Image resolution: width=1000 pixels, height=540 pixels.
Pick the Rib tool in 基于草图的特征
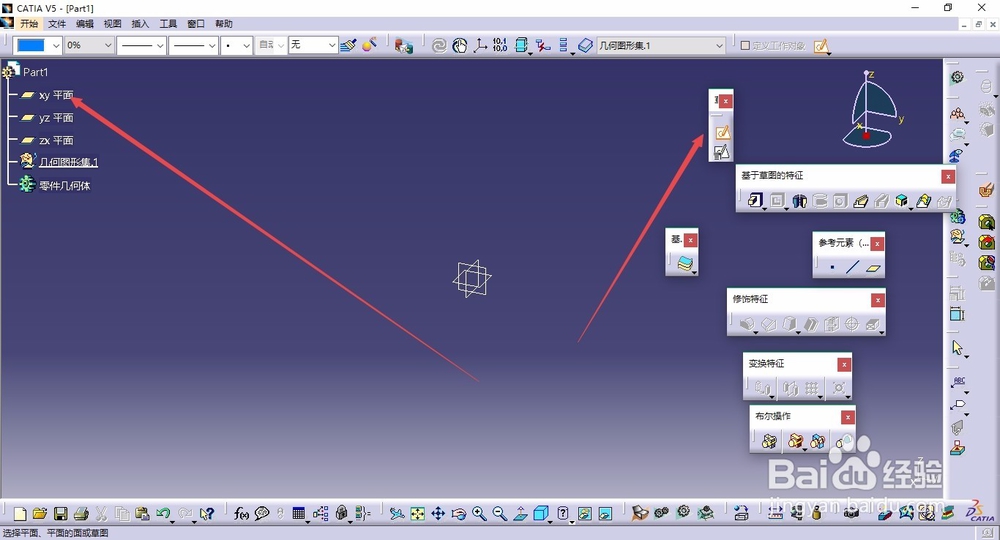pyautogui.click(x=860, y=201)
